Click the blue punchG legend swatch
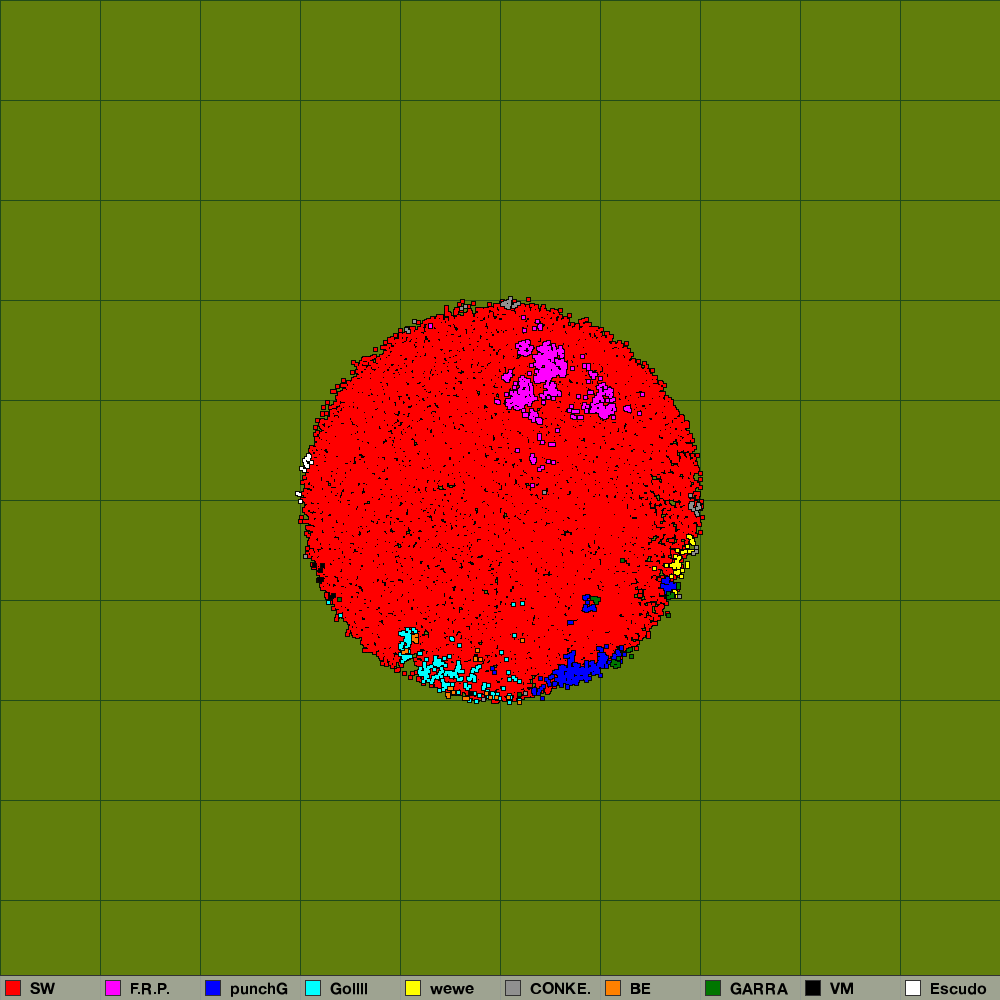The height and width of the screenshot is (1000, 1000). [213, 988]
